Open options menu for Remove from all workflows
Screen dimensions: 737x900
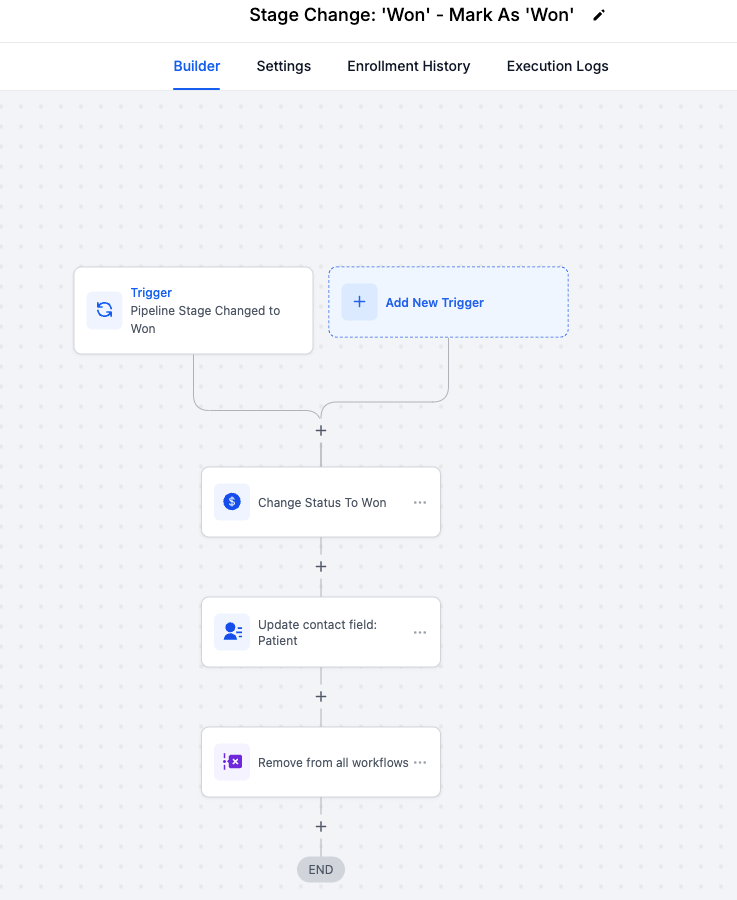[420, 762]
